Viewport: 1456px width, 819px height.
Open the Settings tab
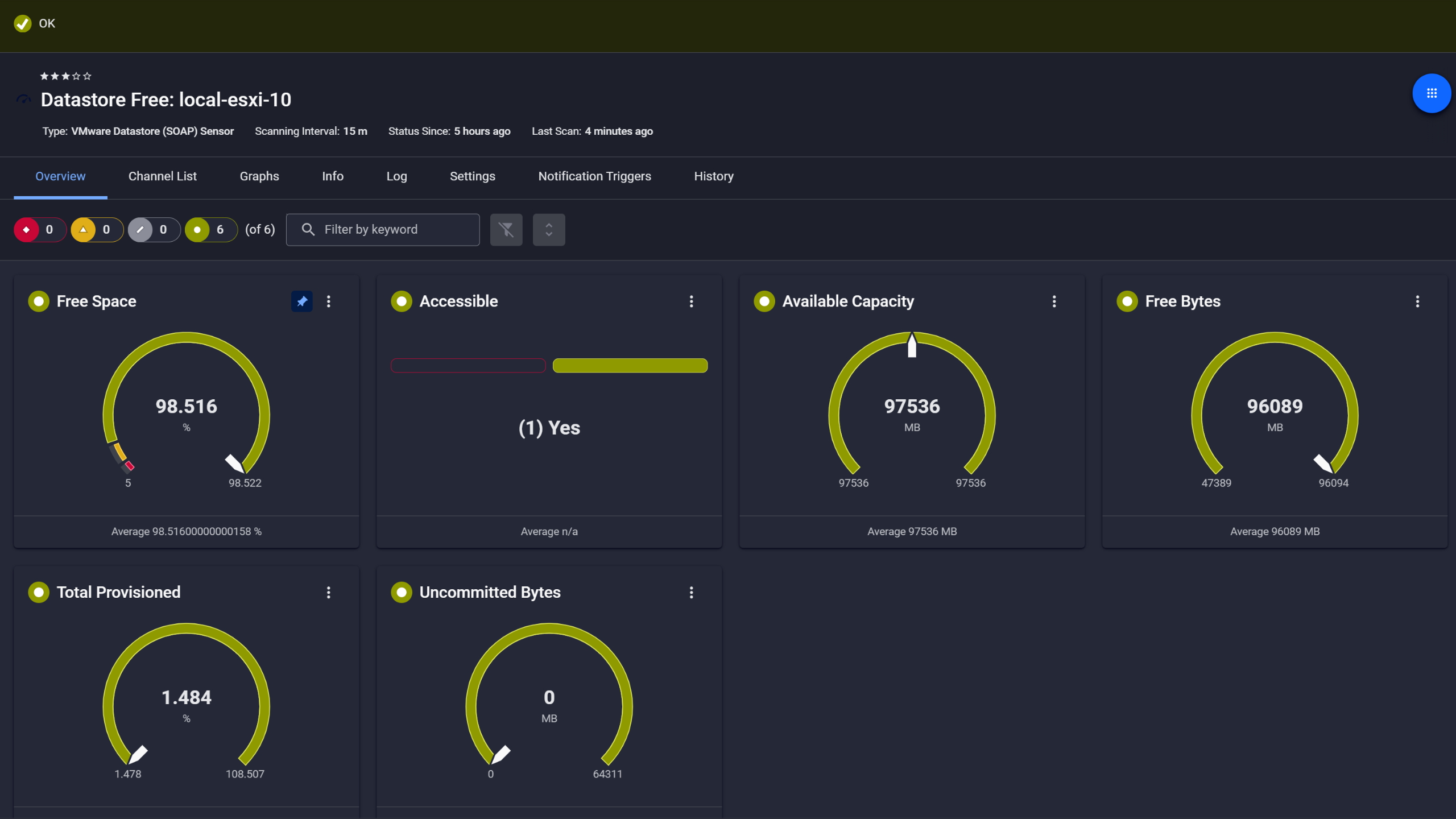(473, 176)
